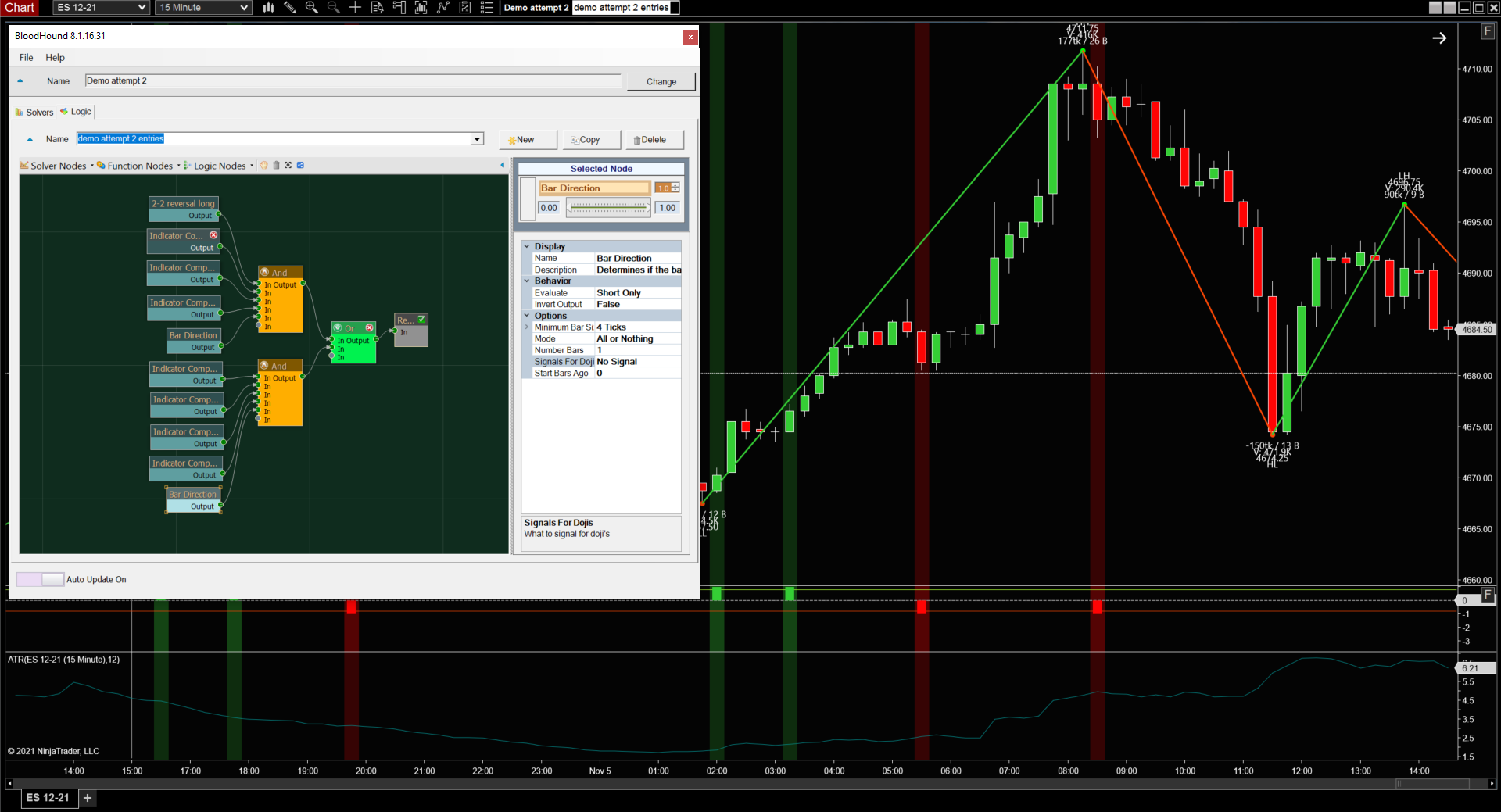Click the zoom in magnifier
Image resolution: width=1501 pixels, height=812 pixels.
coord(312,8)
